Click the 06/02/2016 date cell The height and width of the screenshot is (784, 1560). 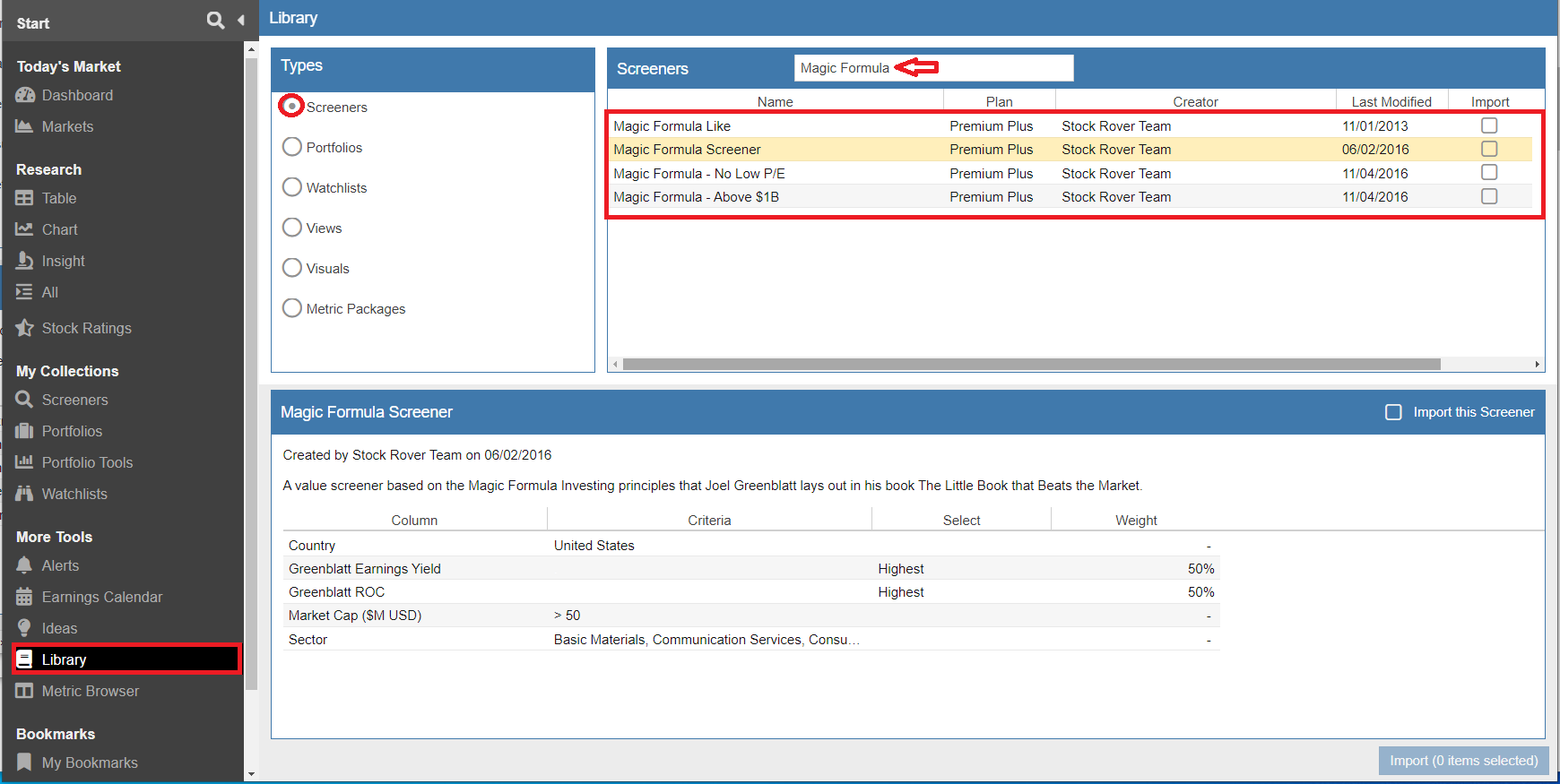pyautogui.click(x=1375, y=150)
